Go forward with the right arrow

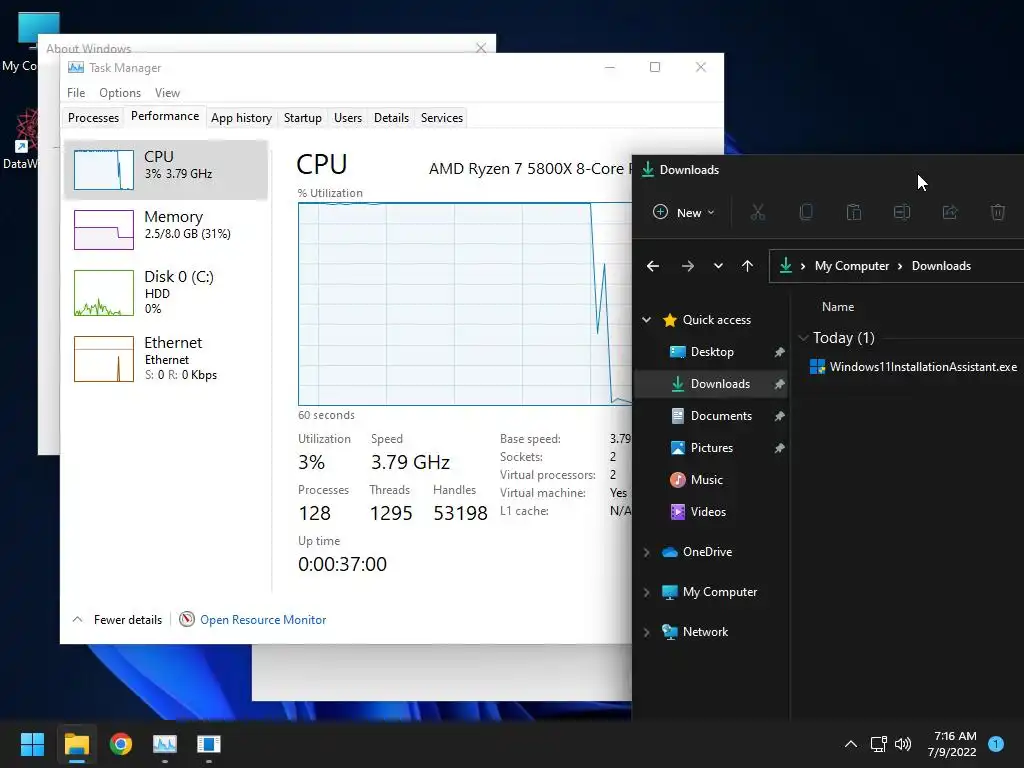coord(688,266)
